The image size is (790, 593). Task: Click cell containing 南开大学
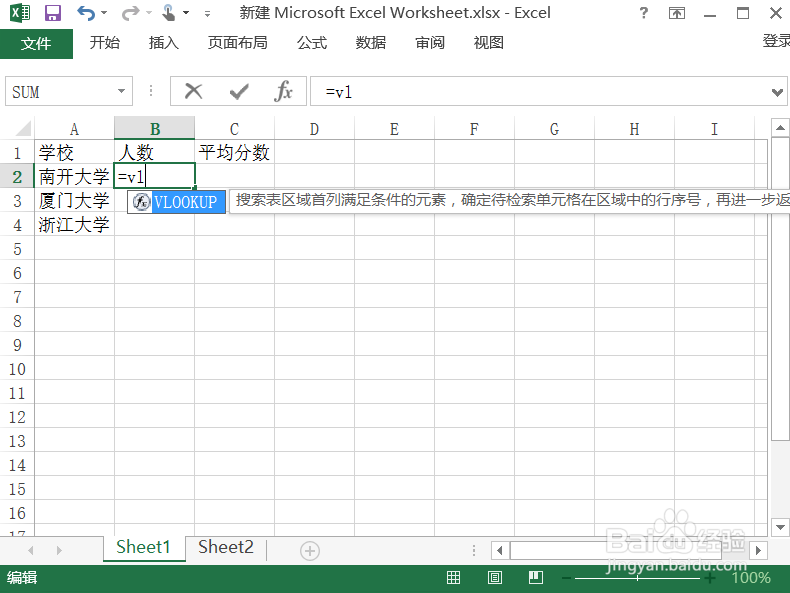pyautogui.click(x=75, y=176)
